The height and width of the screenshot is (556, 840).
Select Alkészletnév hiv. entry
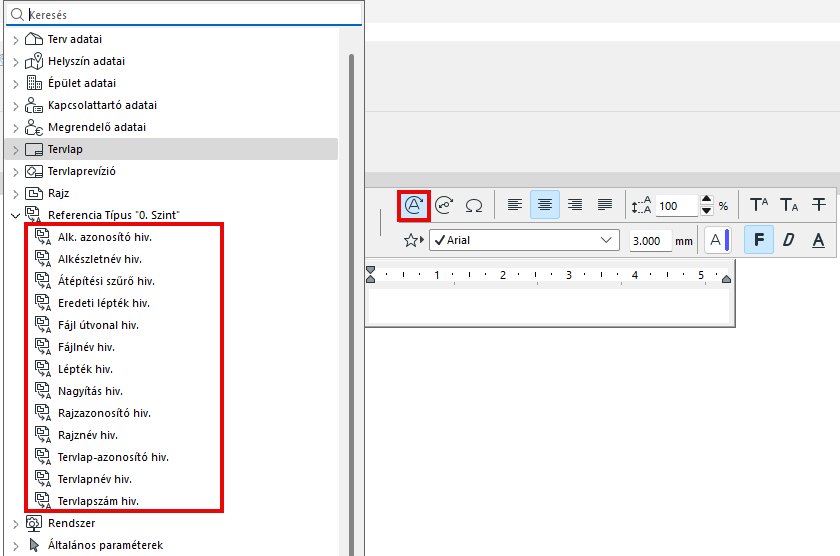(100, 259)
